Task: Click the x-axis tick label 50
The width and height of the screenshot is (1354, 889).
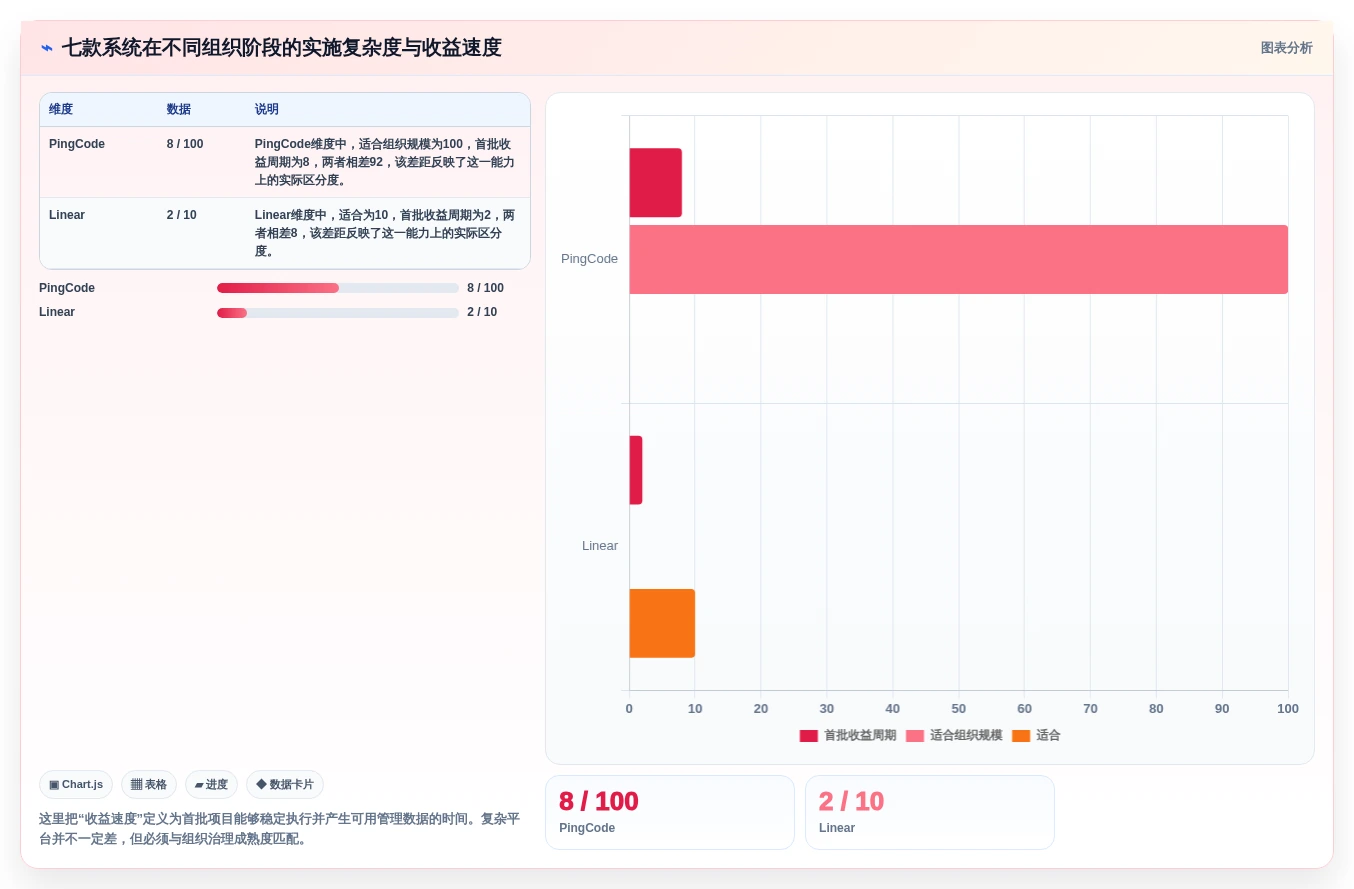Action: 958,709
